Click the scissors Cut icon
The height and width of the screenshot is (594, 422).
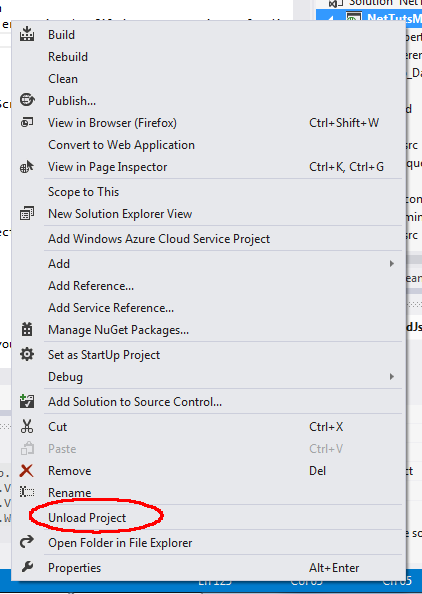tap(27, 426)
